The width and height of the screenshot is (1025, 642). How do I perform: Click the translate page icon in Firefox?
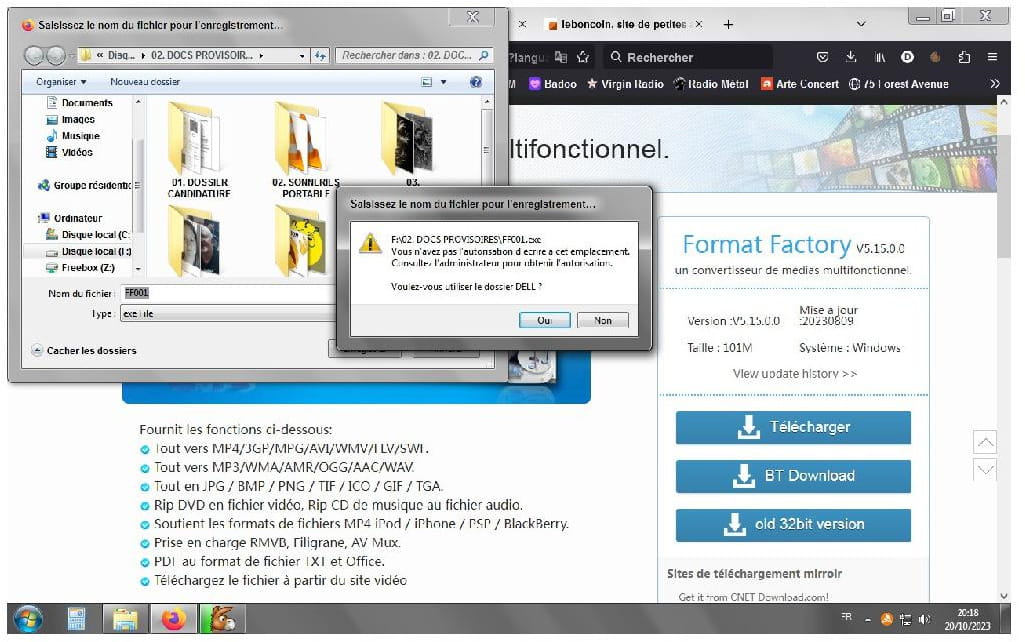point(561,58)
